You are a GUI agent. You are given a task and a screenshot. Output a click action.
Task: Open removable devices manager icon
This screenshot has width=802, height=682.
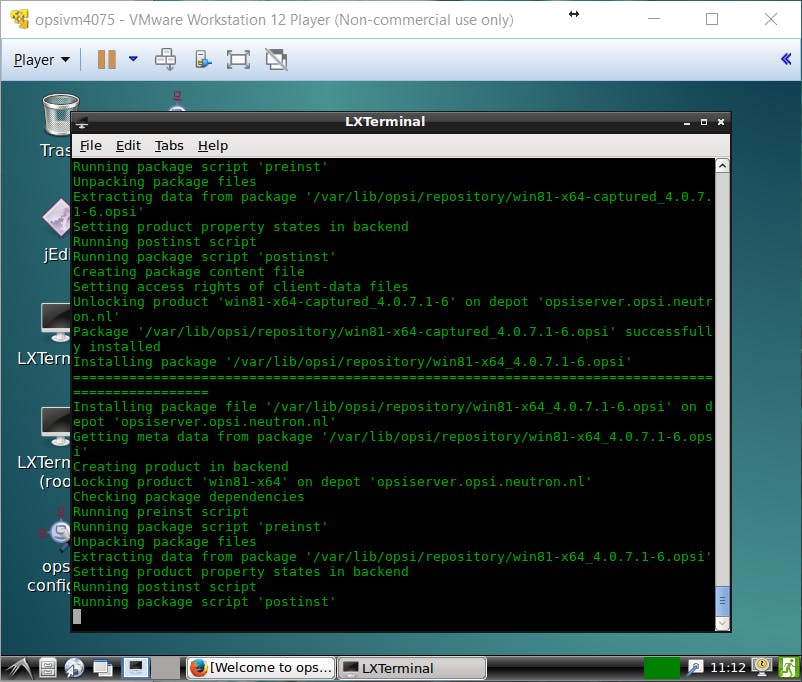click(203, 59)
